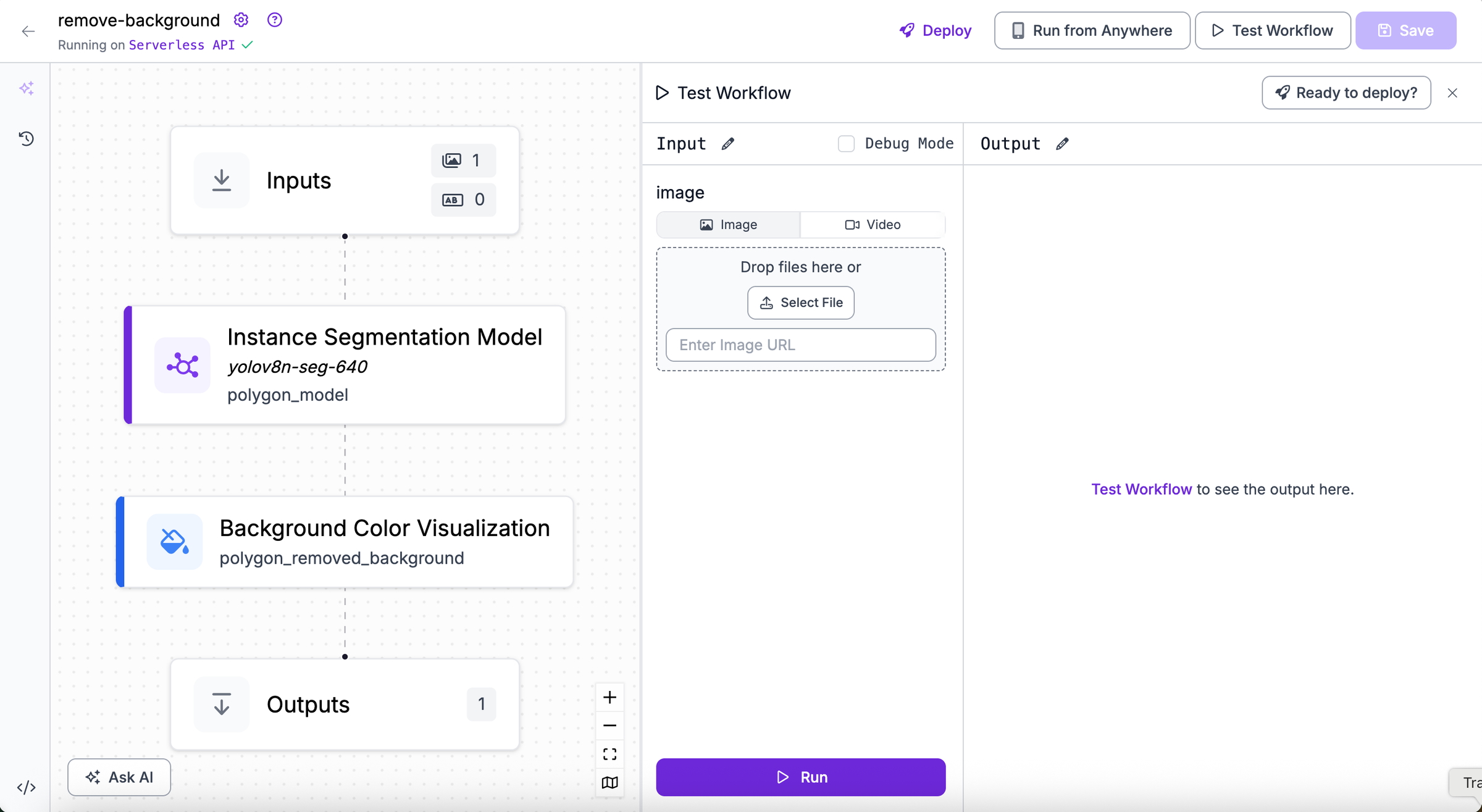Switch input type to Video
The width and height of the screenshot is (1482, 812).
(873, 224)
